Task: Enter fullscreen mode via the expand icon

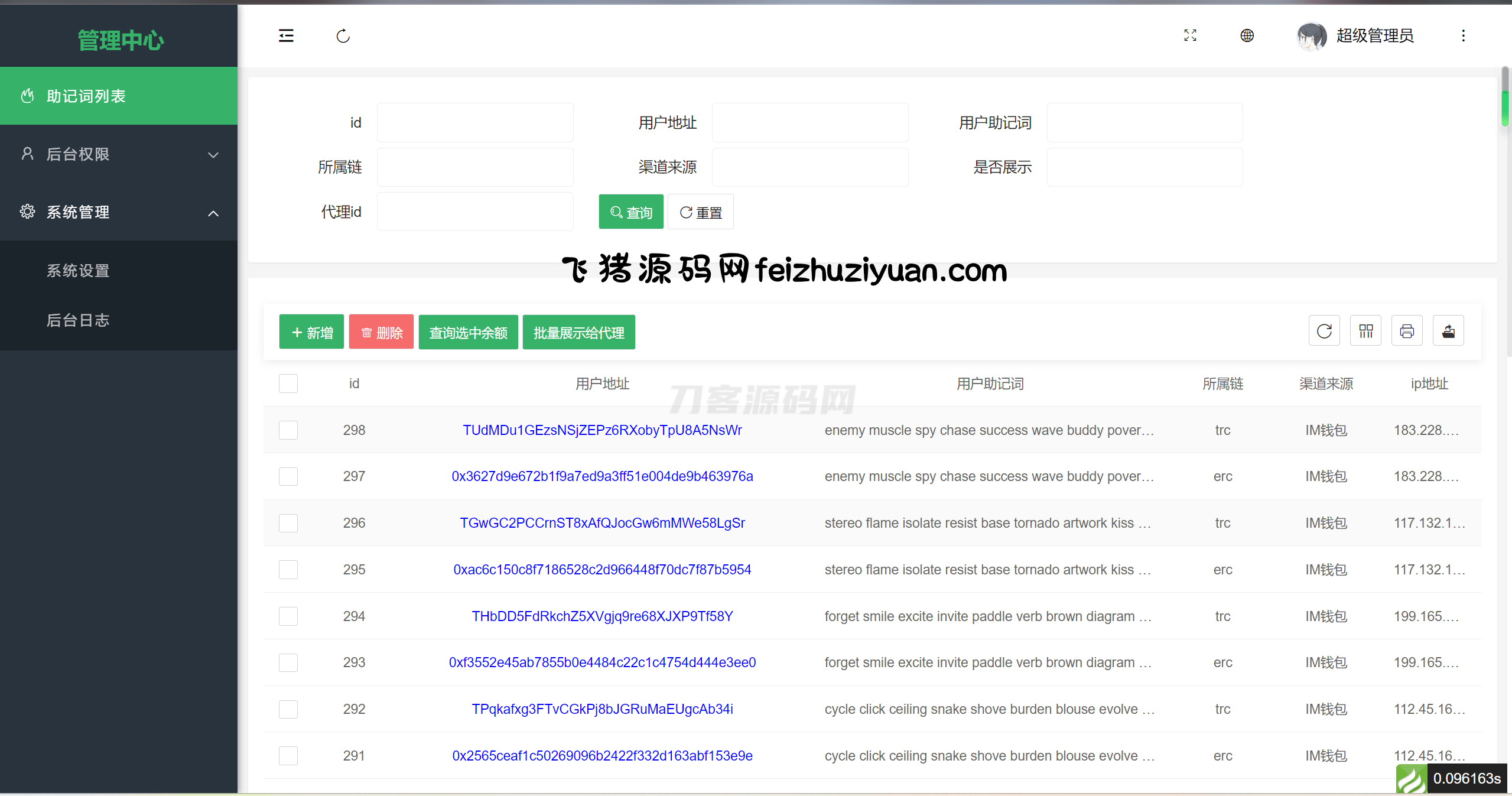Action: tap(1190, 35)
